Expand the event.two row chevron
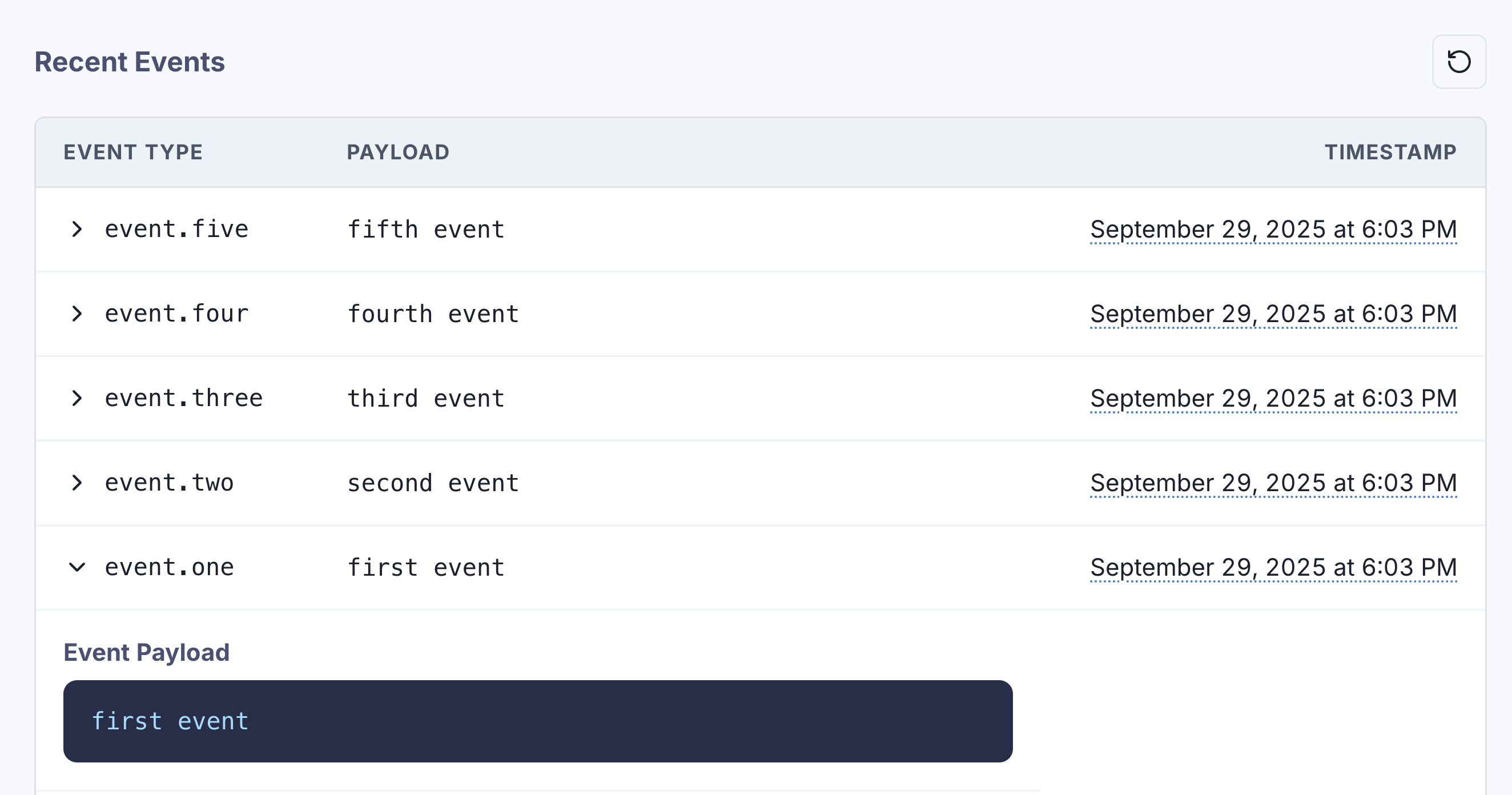This screenshot has height=795, width=1512. pyautogui.click(x=77, y=483)
